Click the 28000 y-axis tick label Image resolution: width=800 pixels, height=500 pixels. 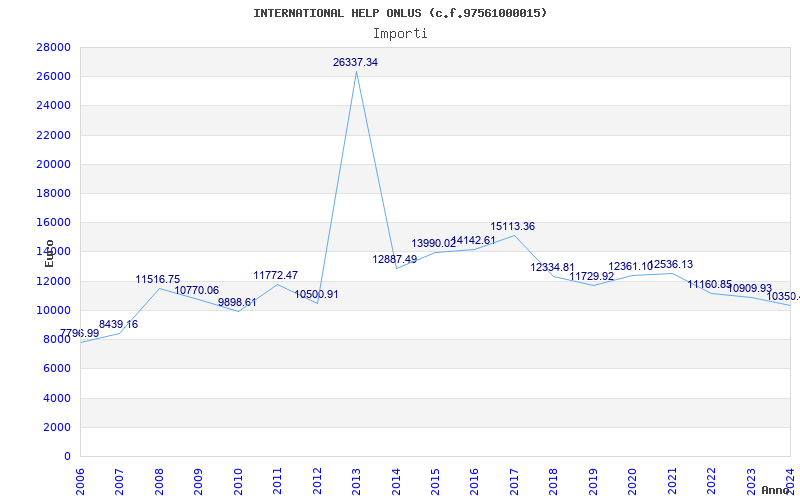pos(53,47)
